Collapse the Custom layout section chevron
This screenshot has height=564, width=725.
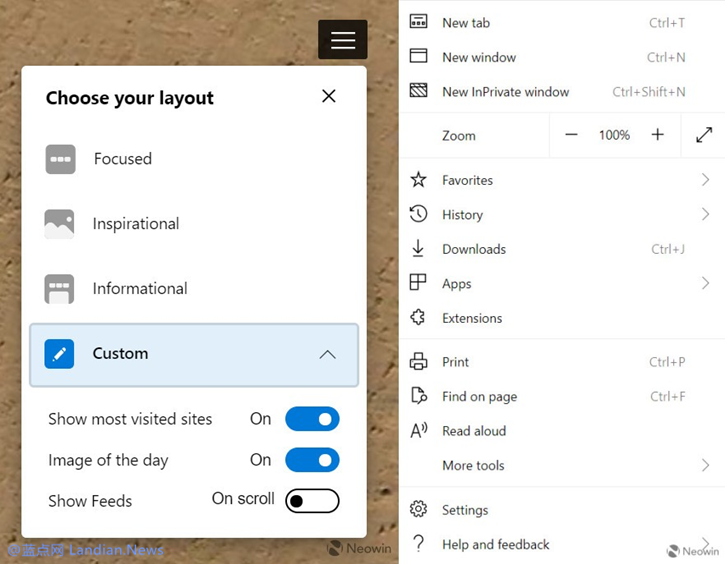327,354
